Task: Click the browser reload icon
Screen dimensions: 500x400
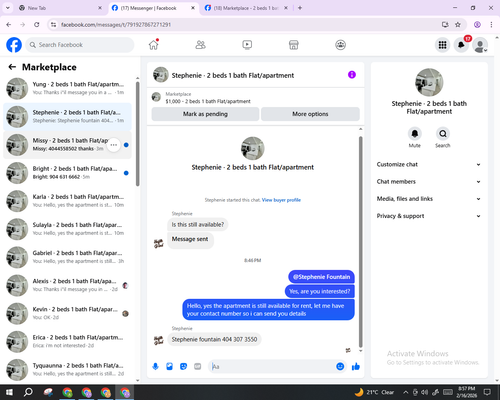Action: [37, 24]
